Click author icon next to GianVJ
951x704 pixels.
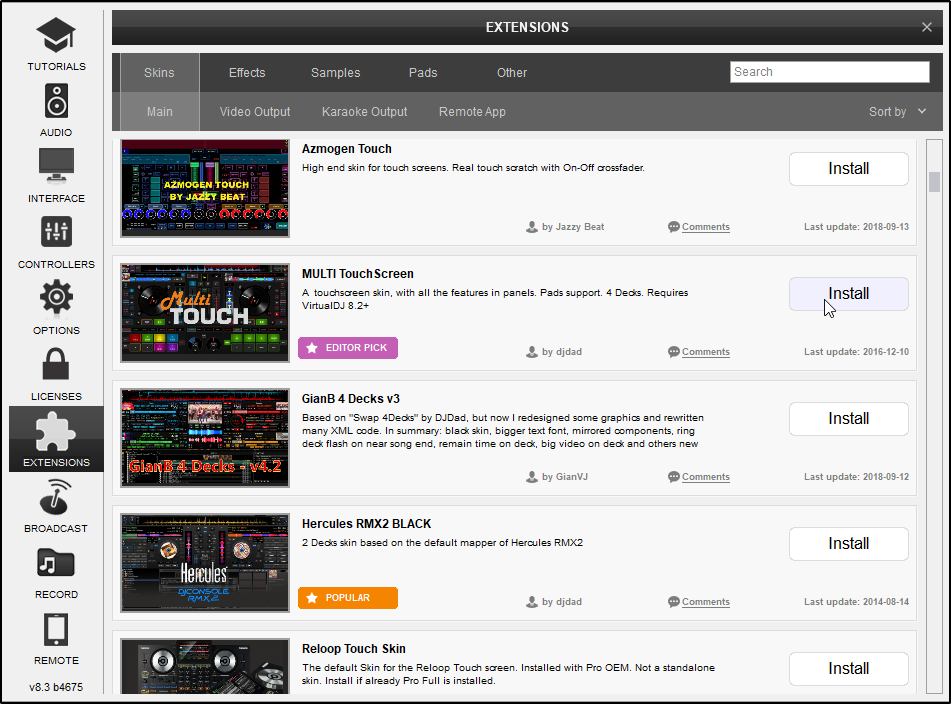point(532,477)
